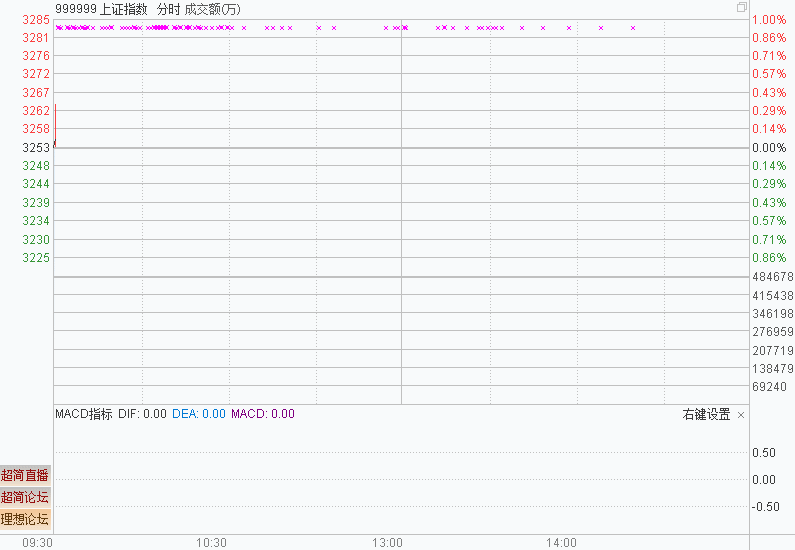Screen dimensions: 795x550
Task: Click the 1.00% top percent label
Action: click(768, 20)
